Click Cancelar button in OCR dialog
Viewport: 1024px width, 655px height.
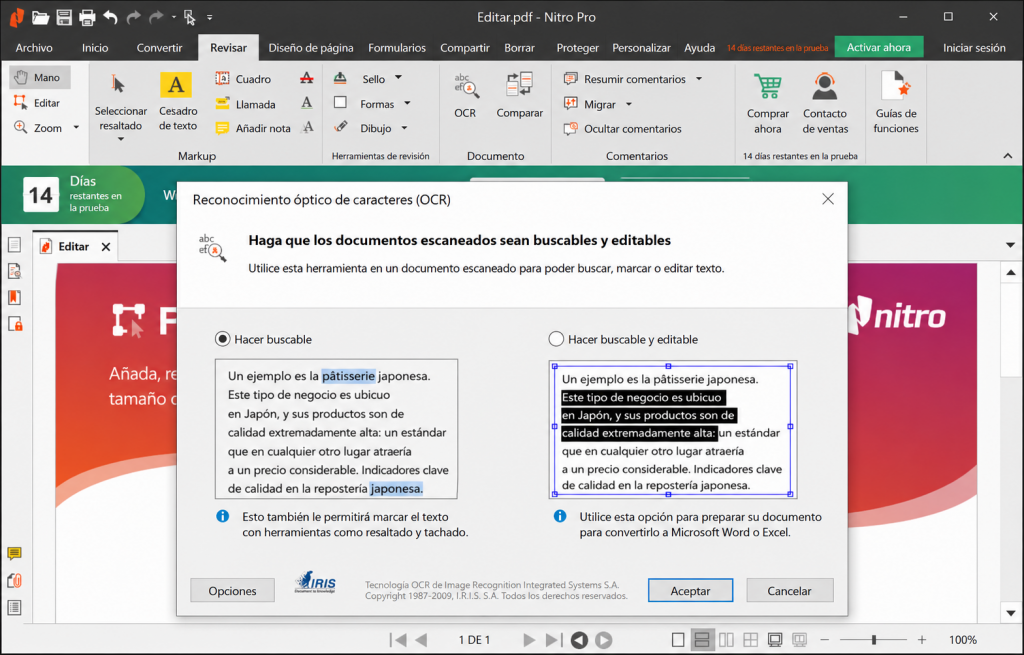click(789, 590)
